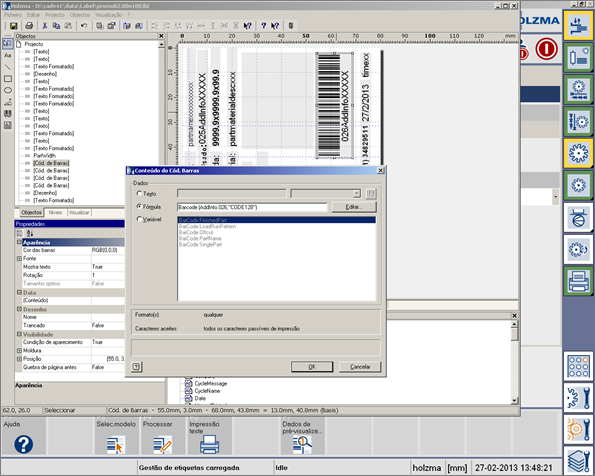Viewport: 595px width, 476px height.
Task: Open the Ficheiro menu
Action: pos(13,15)
